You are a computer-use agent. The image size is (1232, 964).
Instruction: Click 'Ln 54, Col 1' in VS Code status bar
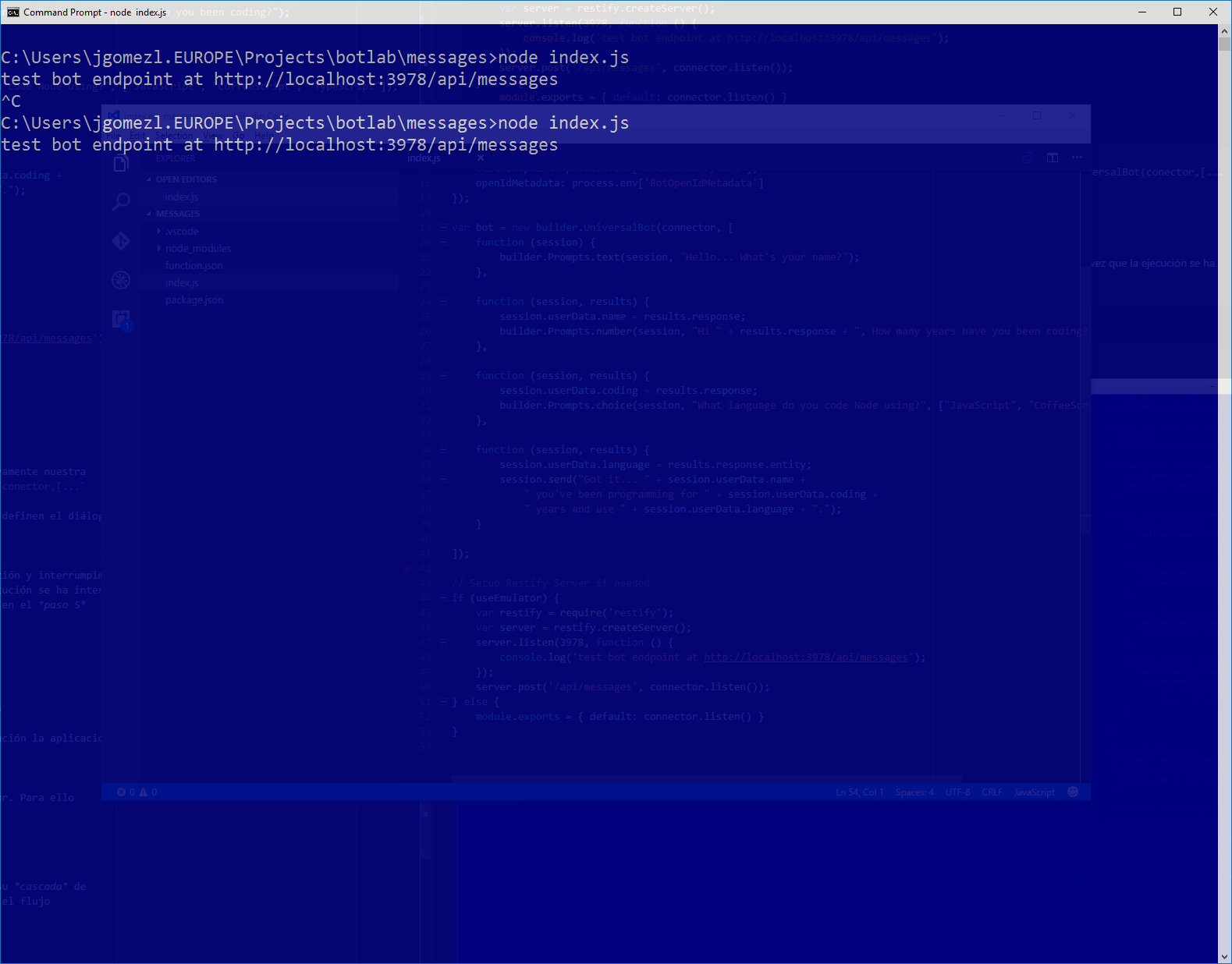tap(860, 792)
